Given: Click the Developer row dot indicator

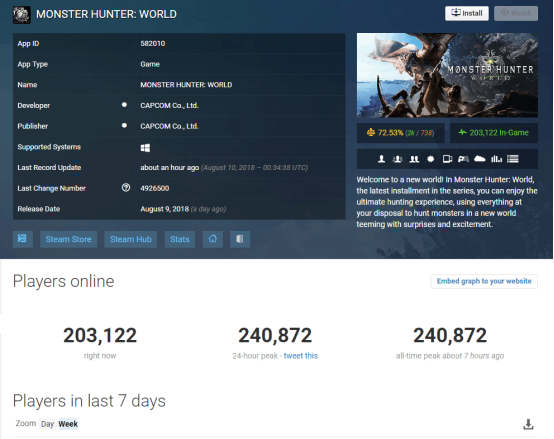Looking at the screenshot, I should click(124, 105).
